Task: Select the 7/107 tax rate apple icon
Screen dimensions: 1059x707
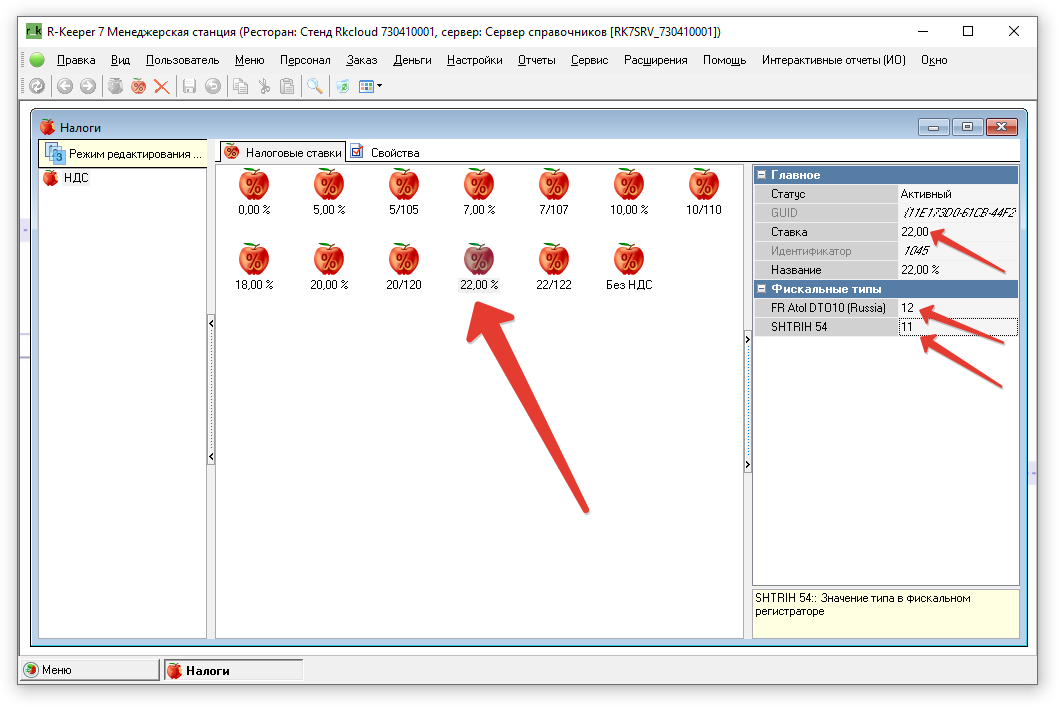Action: [x=553, y=185]
